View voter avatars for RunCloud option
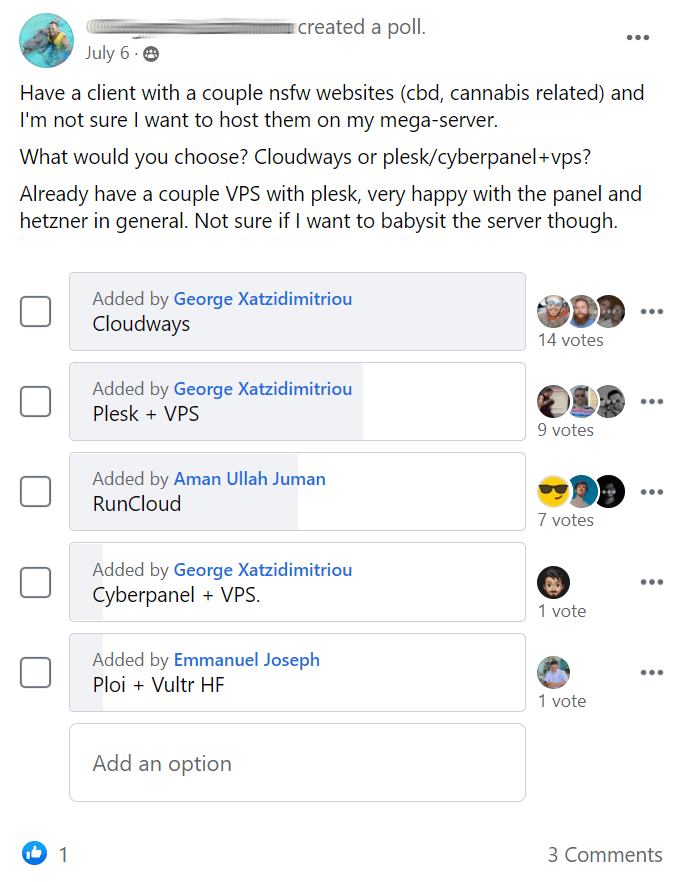This screenshot has width=680, height=882. (x=581, y=491)
